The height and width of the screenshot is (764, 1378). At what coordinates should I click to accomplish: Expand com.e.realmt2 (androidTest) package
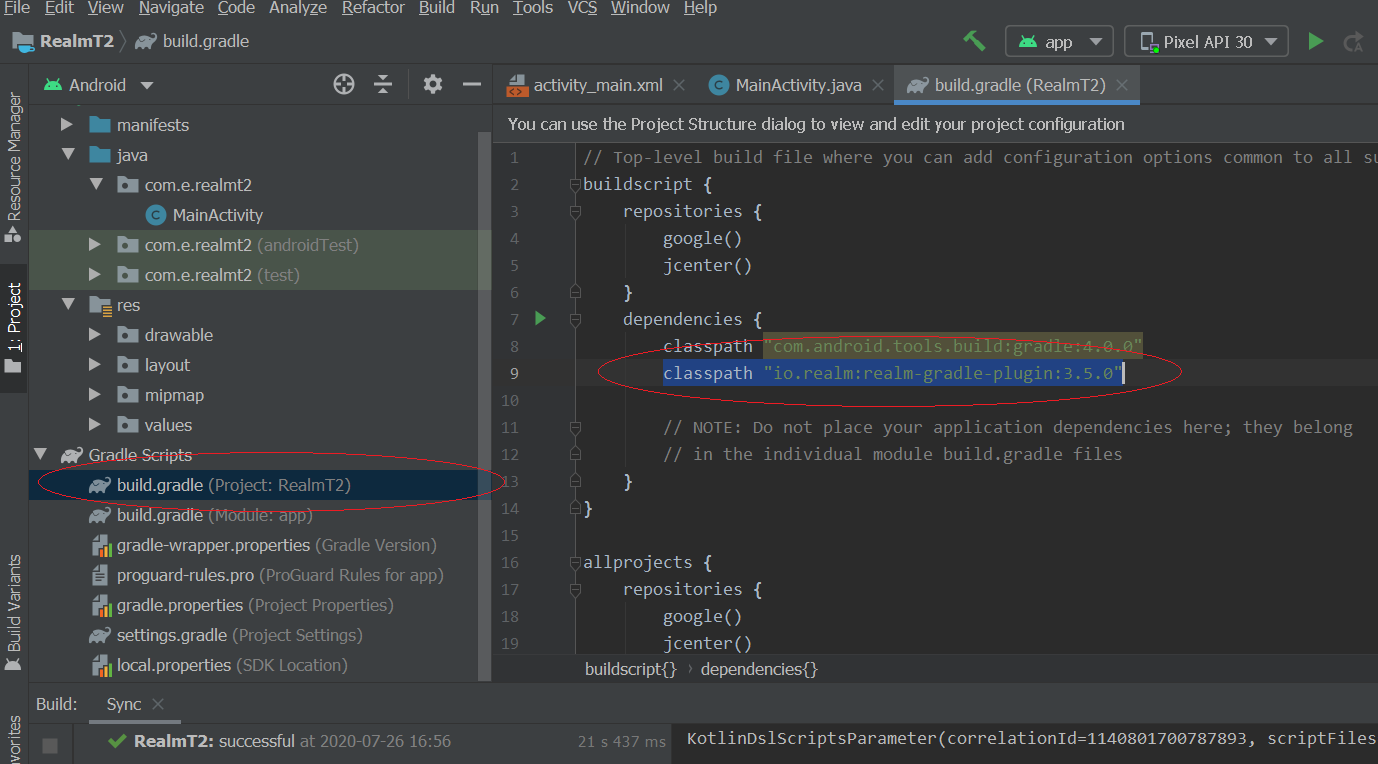click(95, 245)
